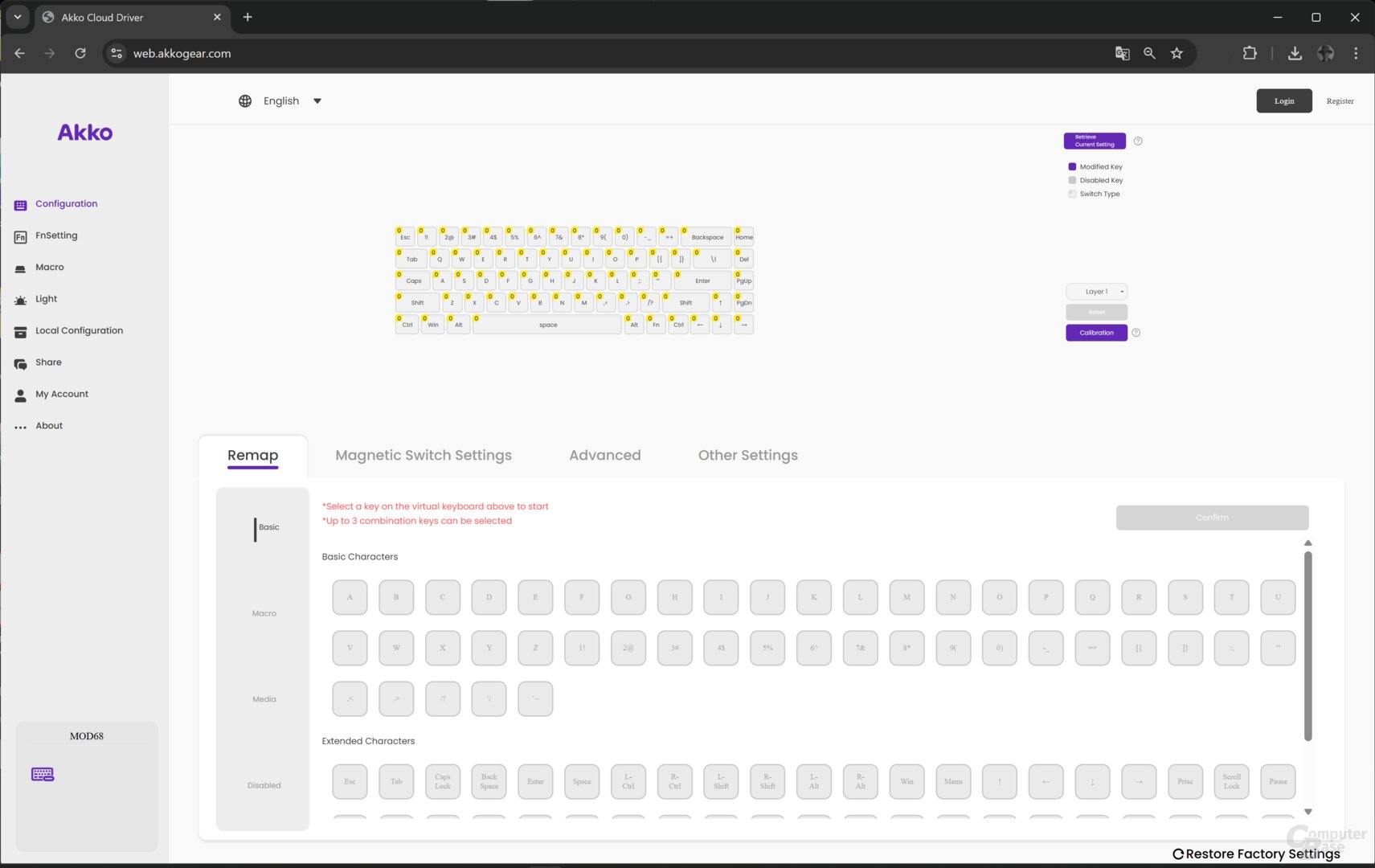Click the Login button
The height and width of the screenshot is (868, 1375).
tap(1283, 101)
